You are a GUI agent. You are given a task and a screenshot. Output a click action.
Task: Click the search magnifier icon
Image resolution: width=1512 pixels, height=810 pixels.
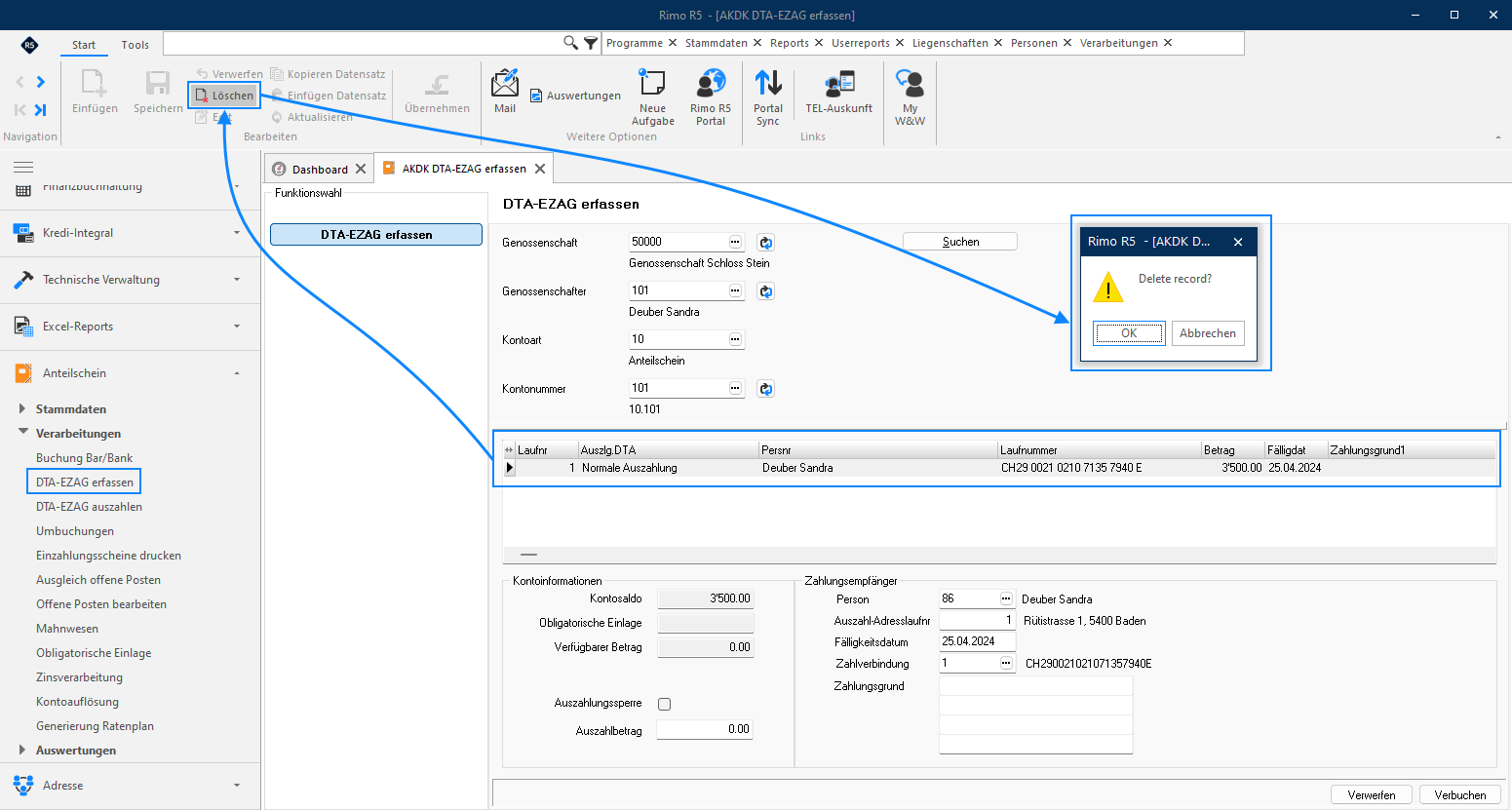(571, 43)
